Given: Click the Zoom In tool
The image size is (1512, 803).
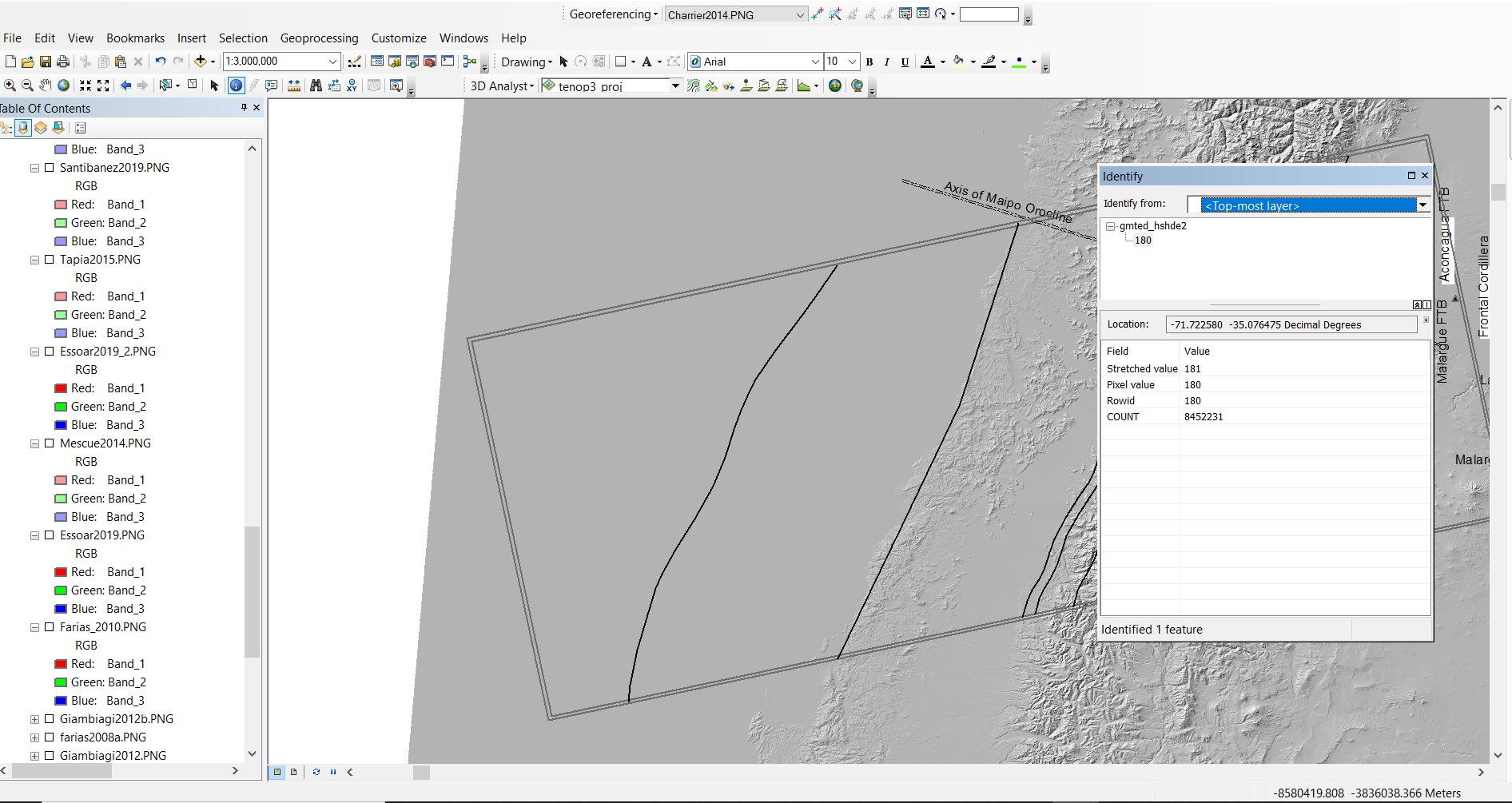Looking at the screenshot, I should click(x=10, y=85).
